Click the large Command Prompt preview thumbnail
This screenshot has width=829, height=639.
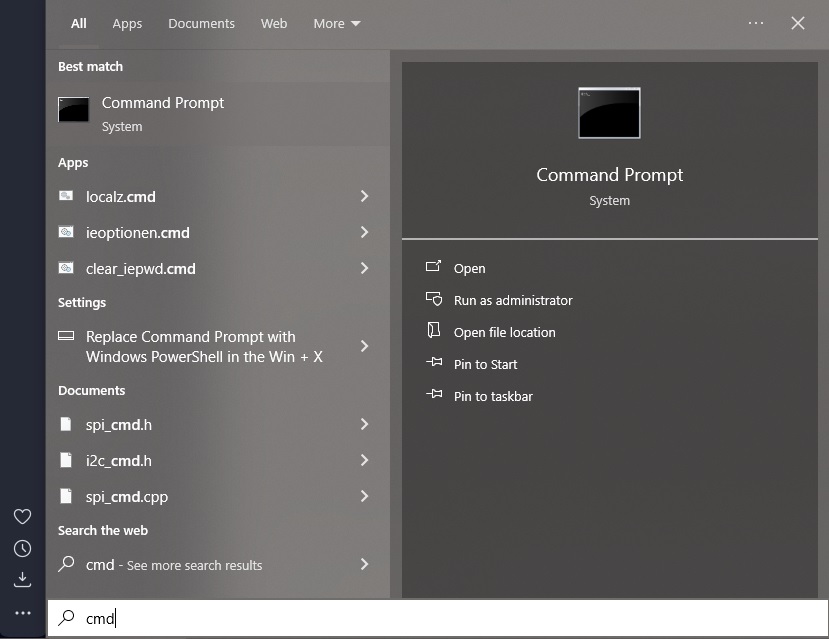click(x=609, y=113)
